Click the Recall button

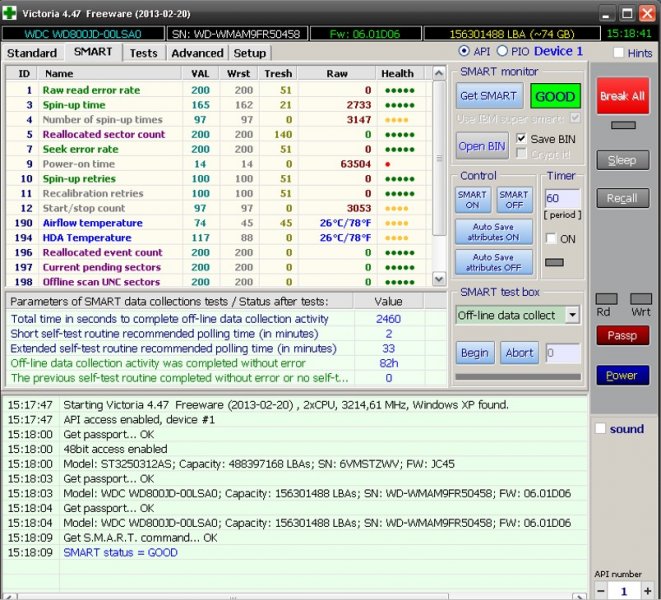623,198
